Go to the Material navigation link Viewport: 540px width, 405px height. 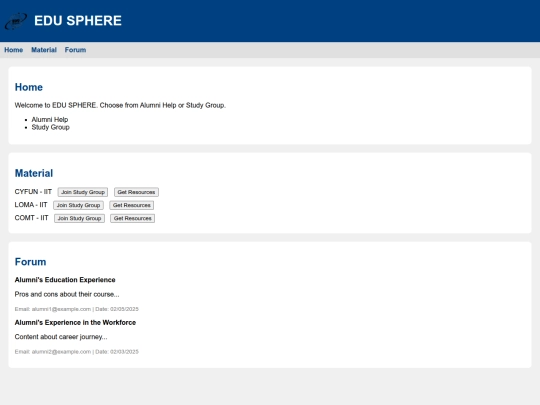click(x=44, y=50)
